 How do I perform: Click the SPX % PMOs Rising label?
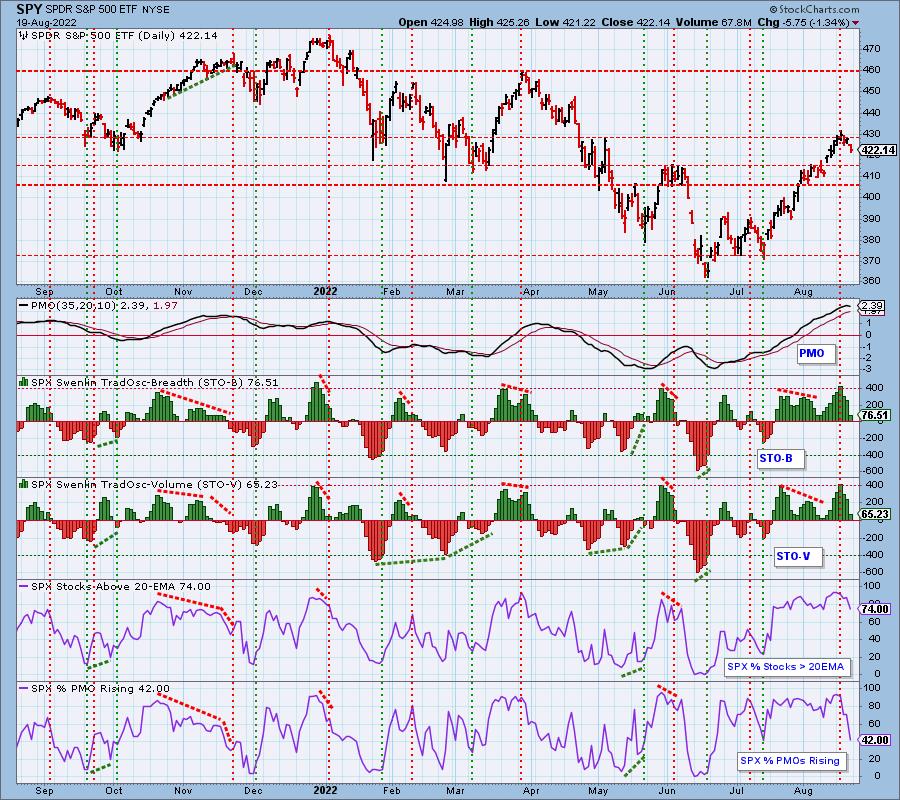(790, 760)
